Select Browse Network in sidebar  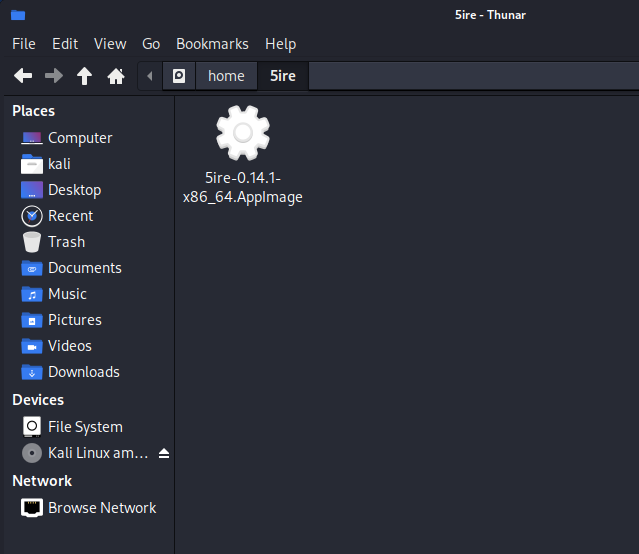click(x=101, y=508)
